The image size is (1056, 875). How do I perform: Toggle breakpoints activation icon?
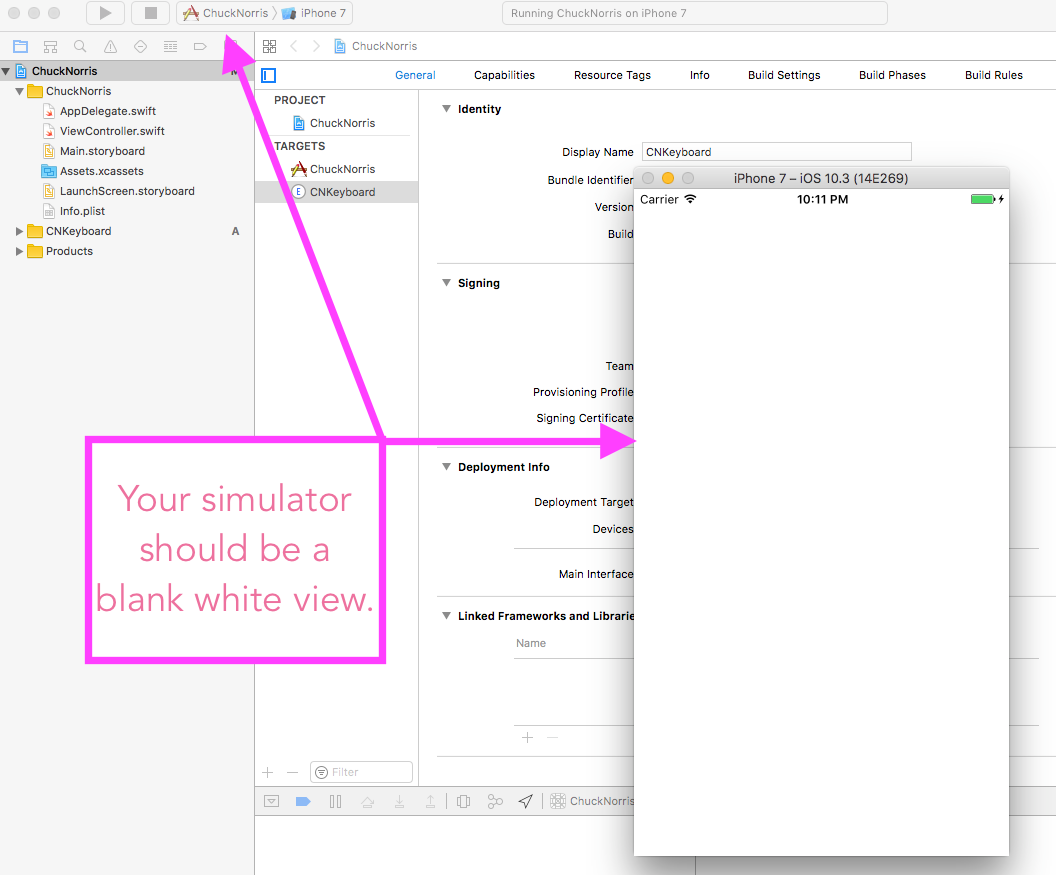point(303,802)
